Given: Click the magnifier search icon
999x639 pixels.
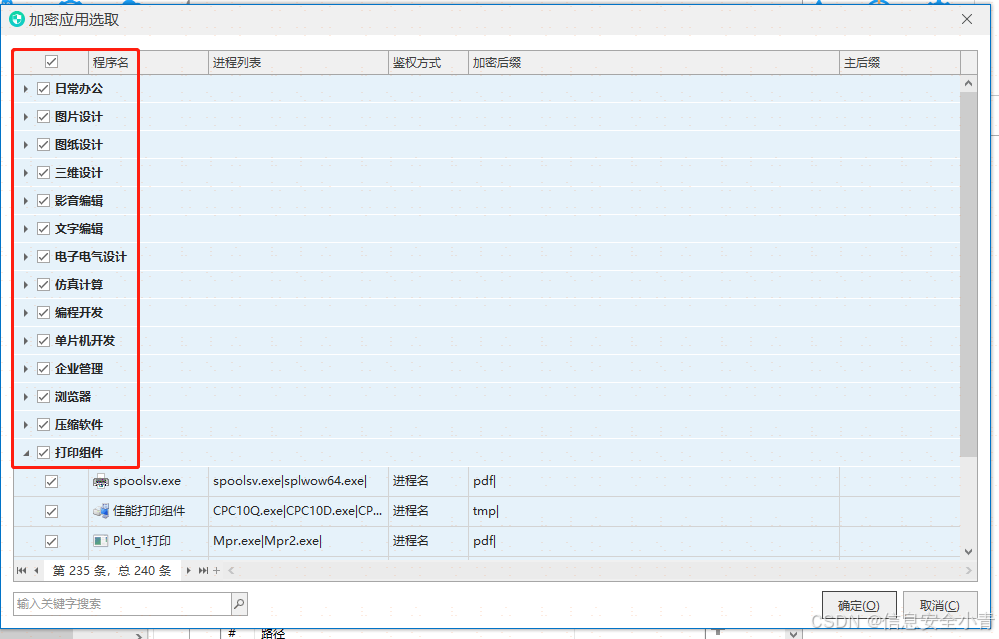Looking at the screenshot, I should pos(239,604).
